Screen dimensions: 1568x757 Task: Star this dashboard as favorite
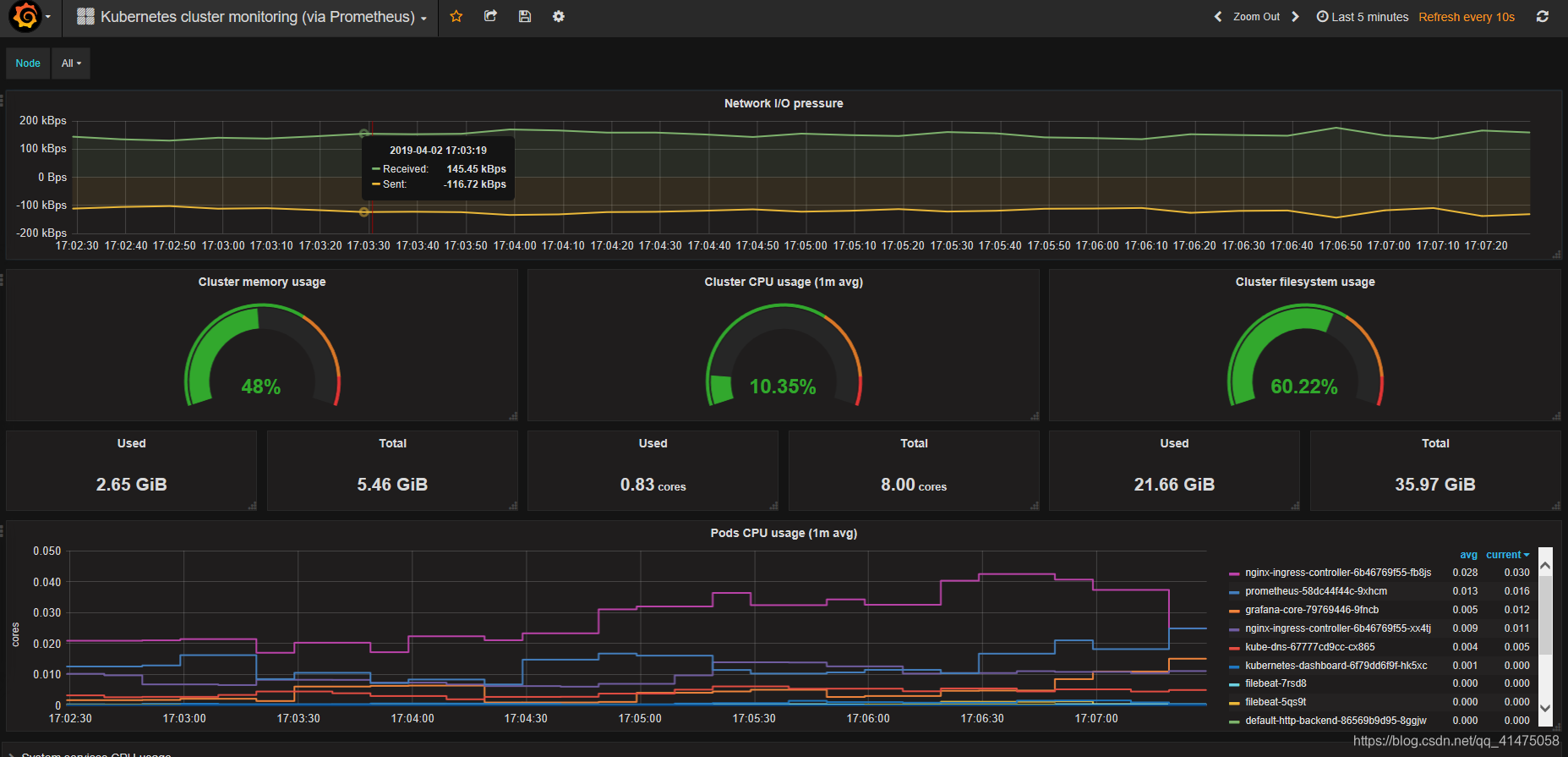(x=456, y=17)
